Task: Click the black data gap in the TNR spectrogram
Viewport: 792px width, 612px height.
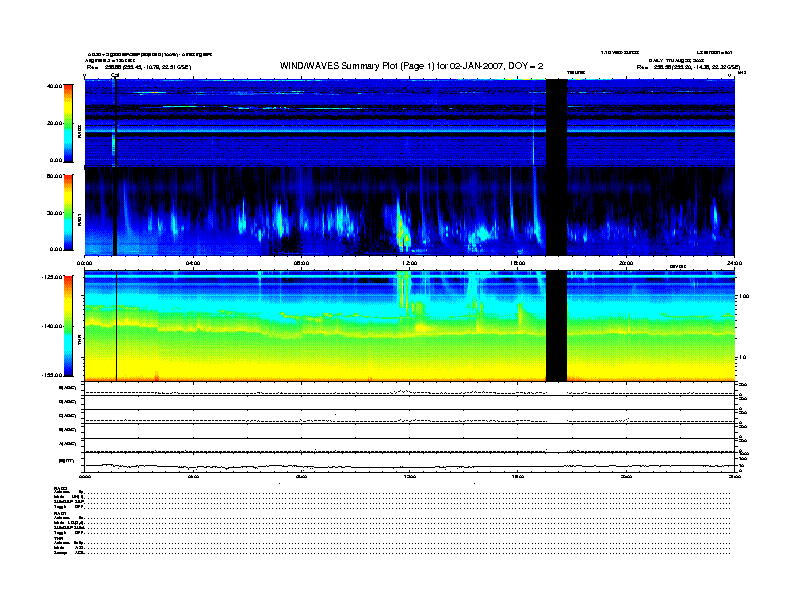Action: pyautogui.click(x=556, y=326)
